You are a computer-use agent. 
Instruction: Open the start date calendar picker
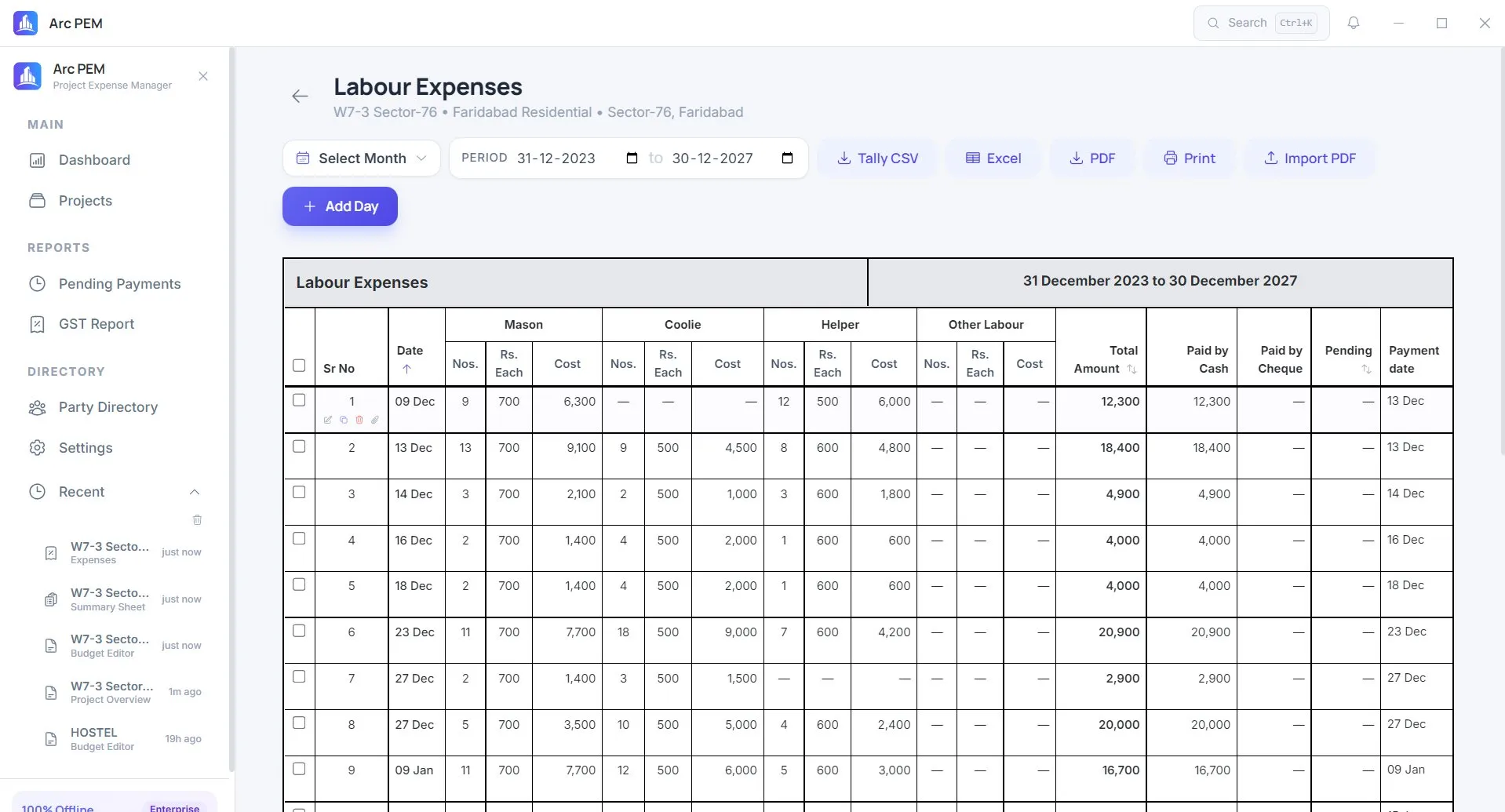point(632,158)
